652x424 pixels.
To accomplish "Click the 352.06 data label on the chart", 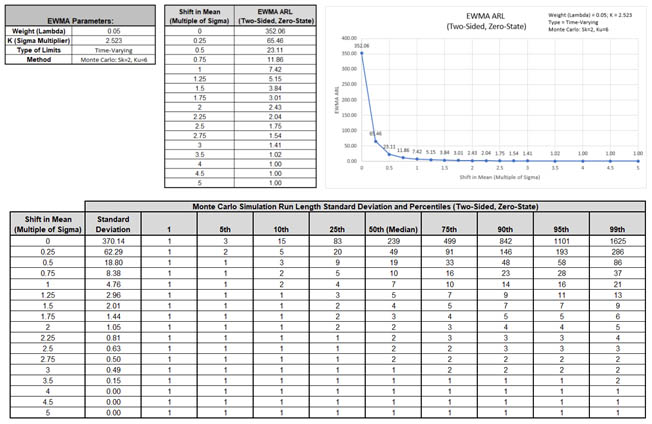I will click(x=362, y=45).
